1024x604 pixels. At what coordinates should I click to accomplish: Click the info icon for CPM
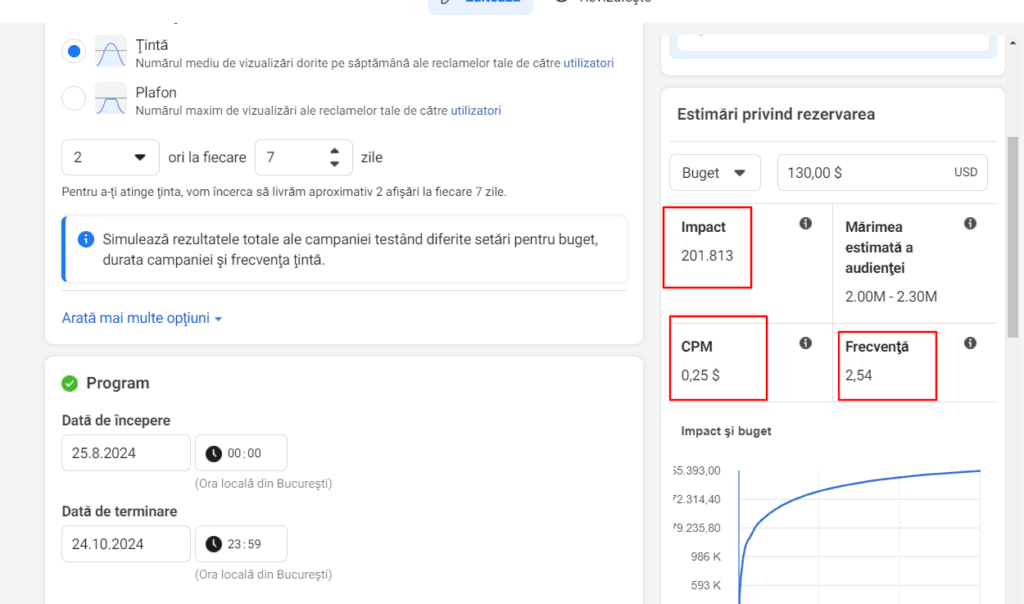pyautogui.click(x=806, y=343)
